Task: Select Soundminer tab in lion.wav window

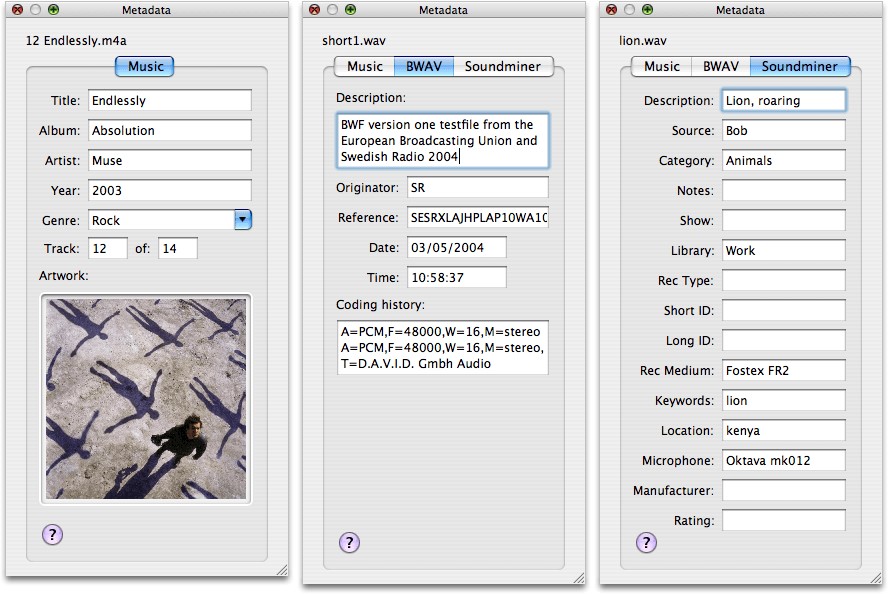Action: (800, 66)
